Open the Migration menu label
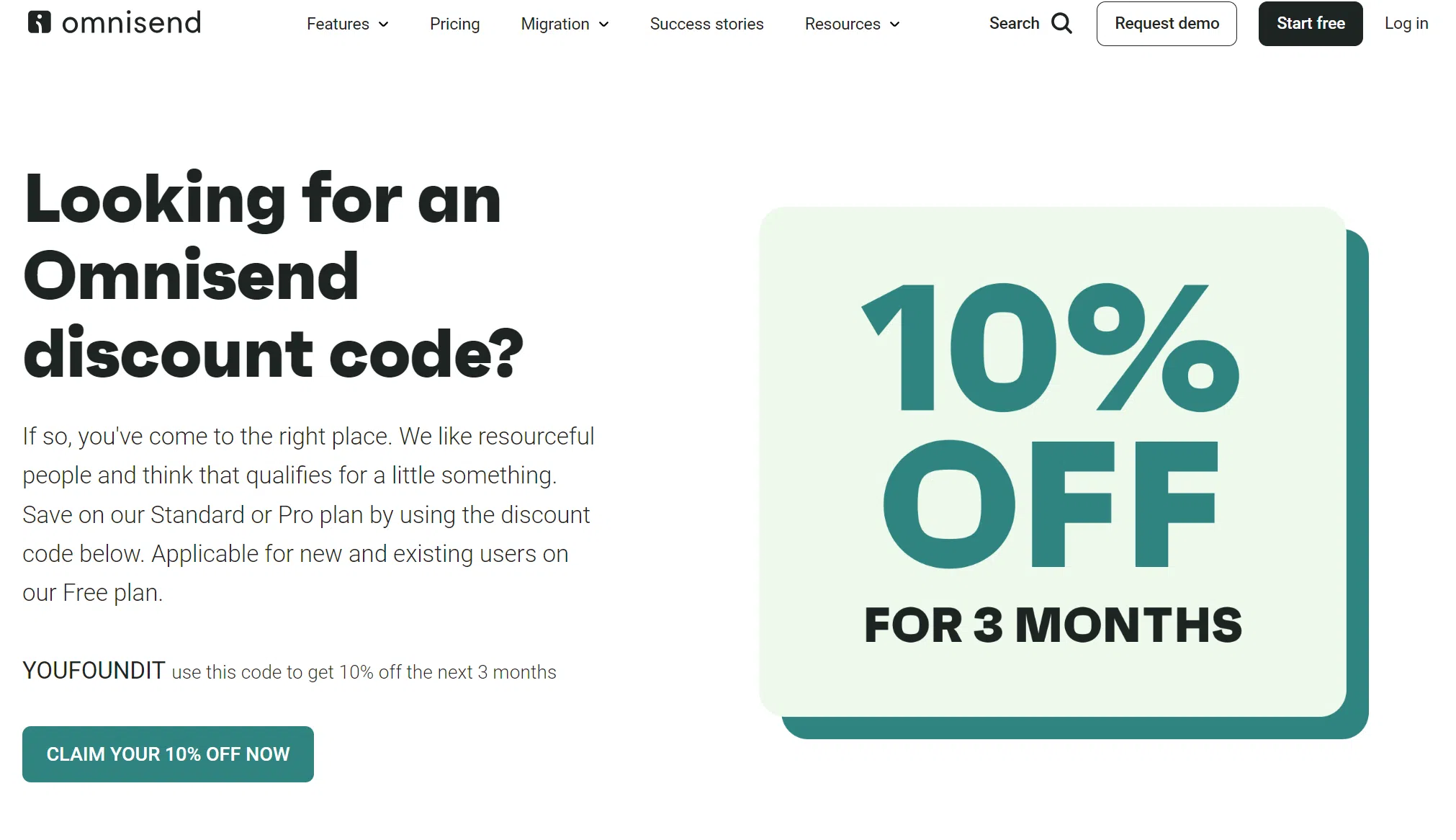The width and height of the screenshot is (1456, 840). [554, 24]
